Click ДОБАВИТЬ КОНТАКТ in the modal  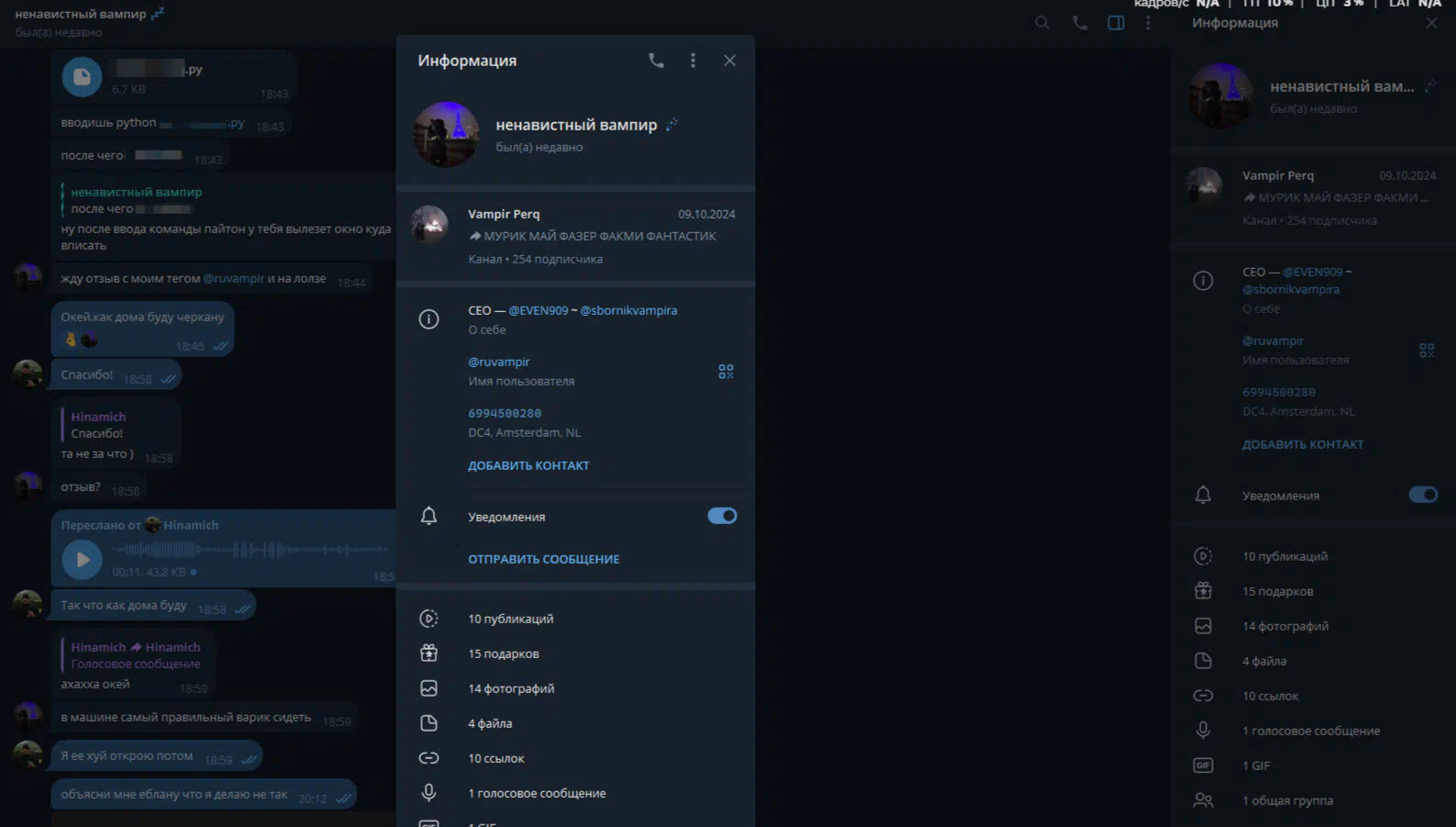point(528,465)
